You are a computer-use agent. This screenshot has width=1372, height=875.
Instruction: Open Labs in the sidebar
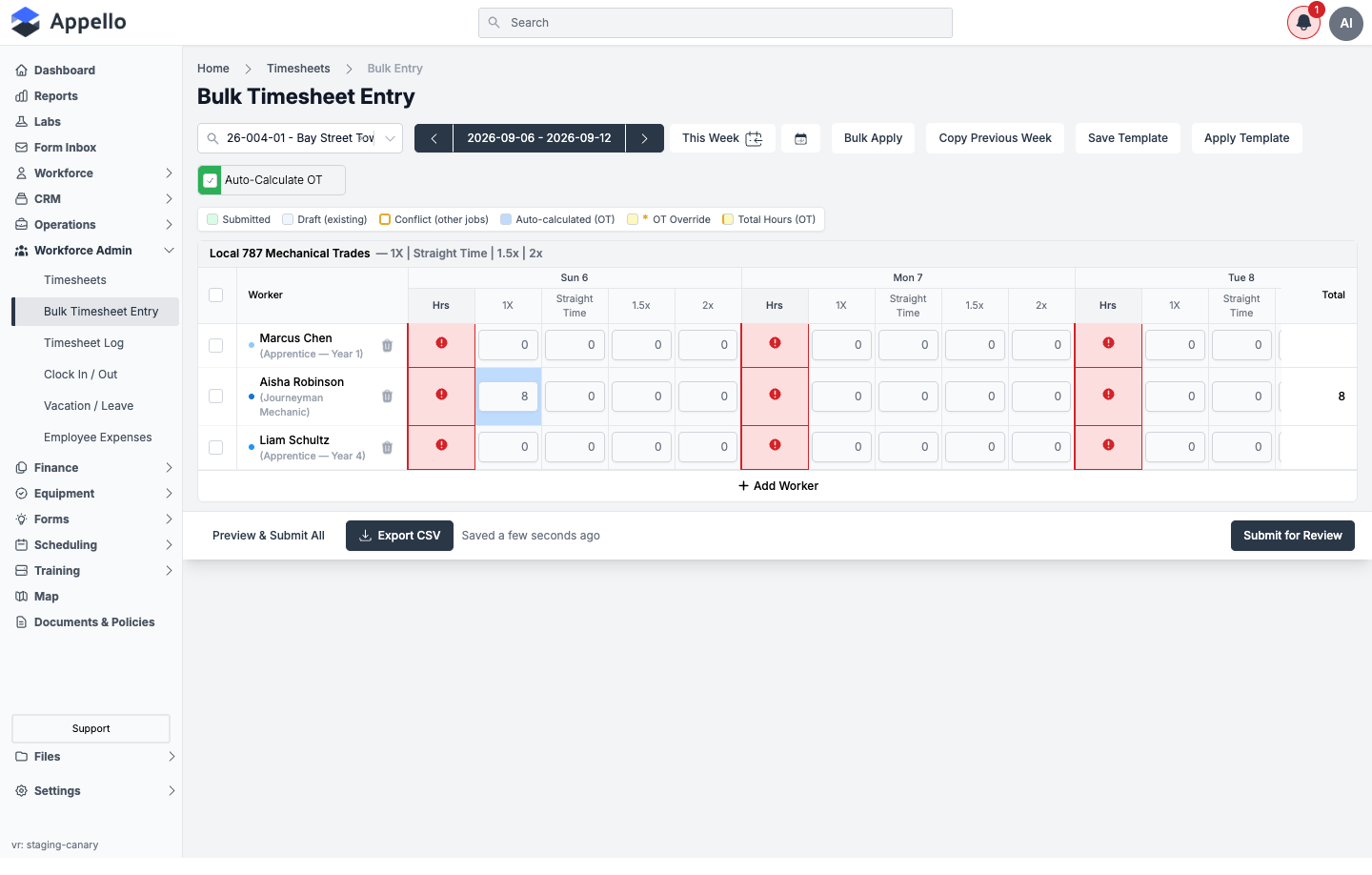point(47,122)
